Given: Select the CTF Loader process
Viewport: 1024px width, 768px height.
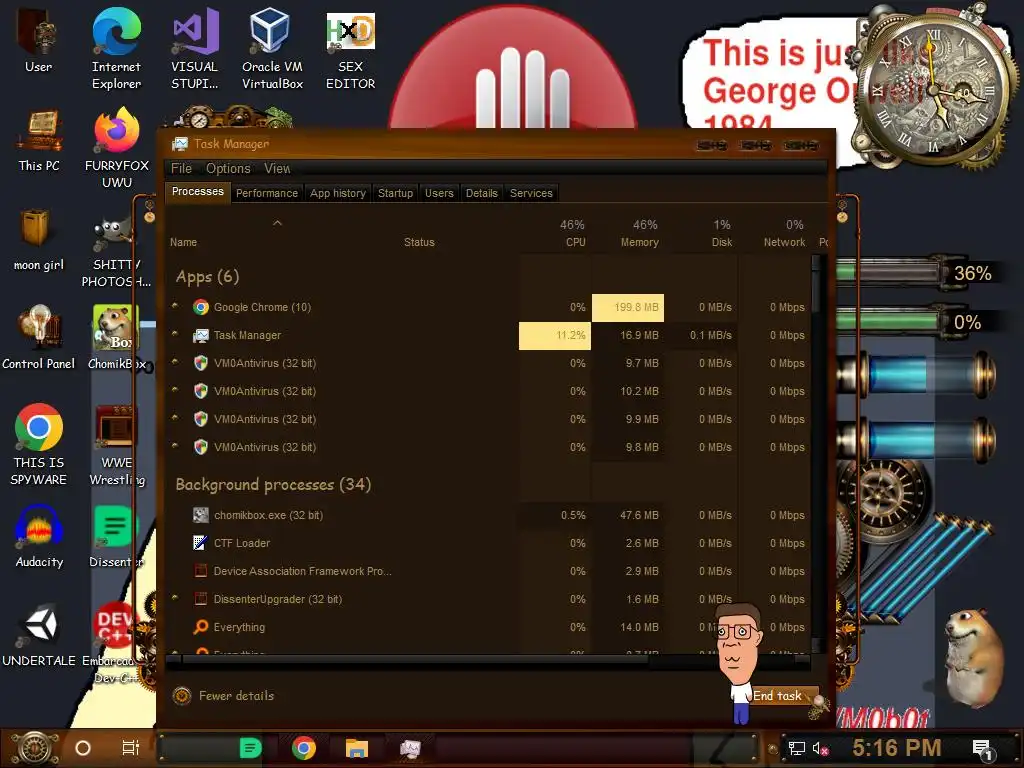Looking at the screenshot, I should point(488,543).
